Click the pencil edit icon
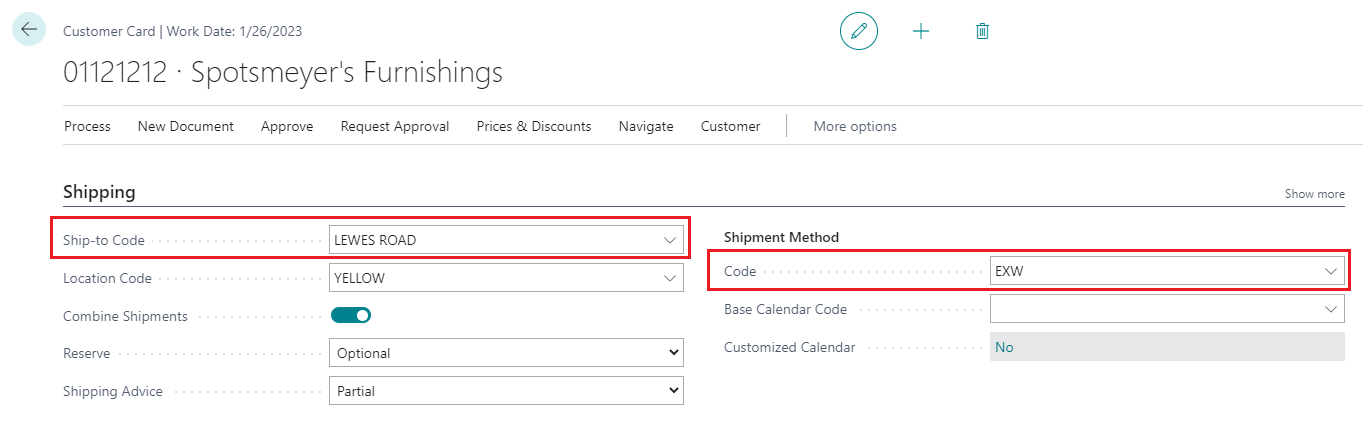The height and width of the screenshot is (432, 1363). coord(858,31)
